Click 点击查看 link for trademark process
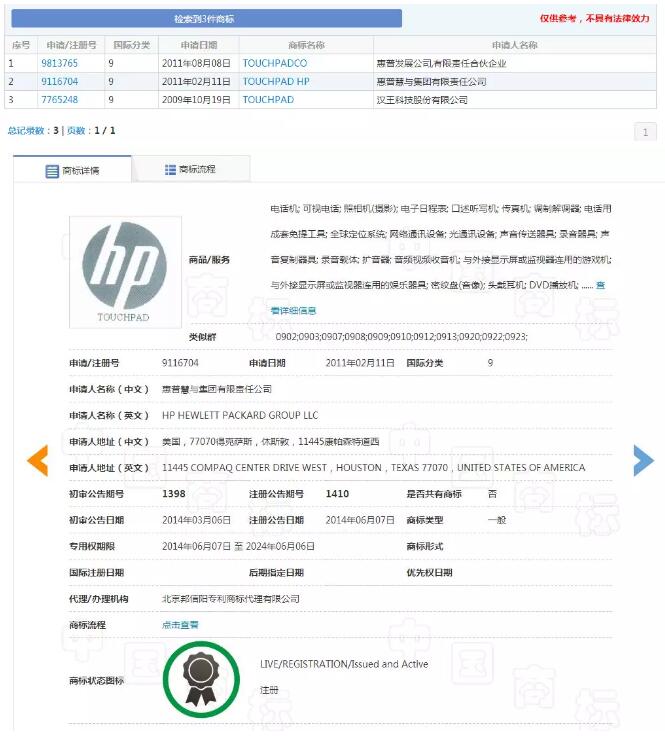Image resolution: width=665 pixels, height=736 pixels. pos(180,625)
